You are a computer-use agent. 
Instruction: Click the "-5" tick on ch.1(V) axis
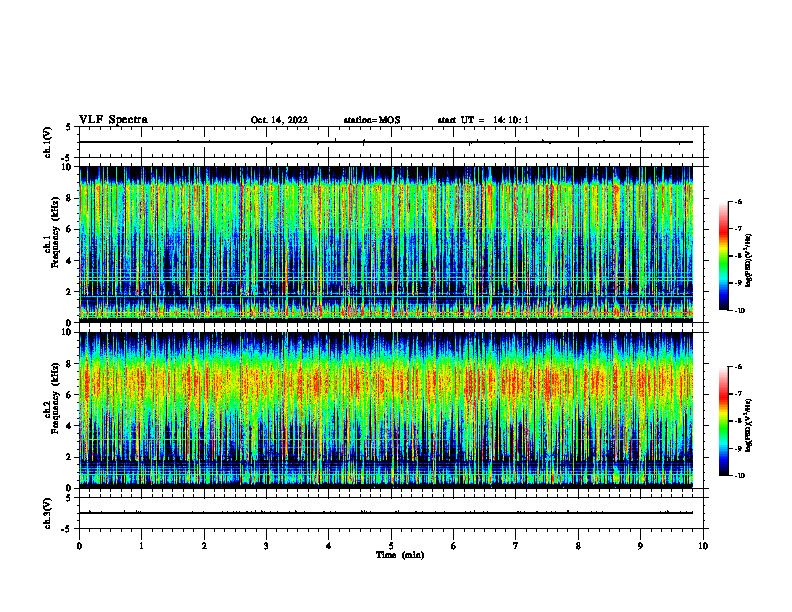click(x=67, y=158)
